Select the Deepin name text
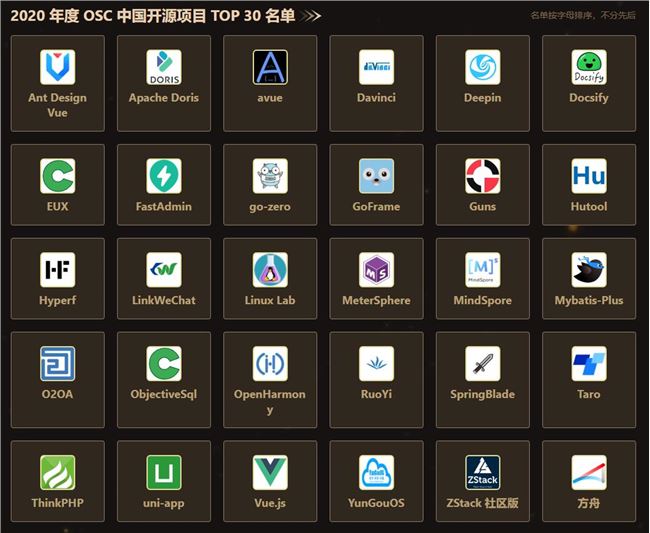The width and height of the screenshot is (650, 533). pos(483,98)
